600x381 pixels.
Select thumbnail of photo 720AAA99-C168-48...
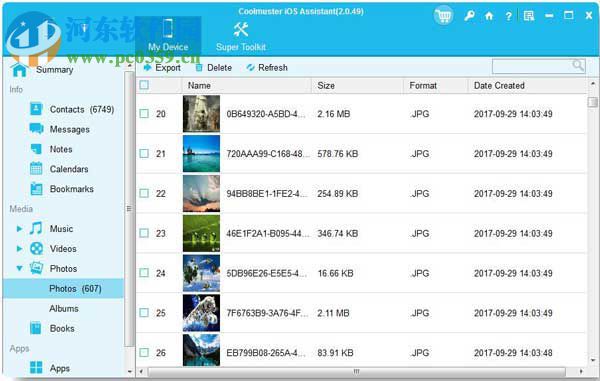coord(201,153)
